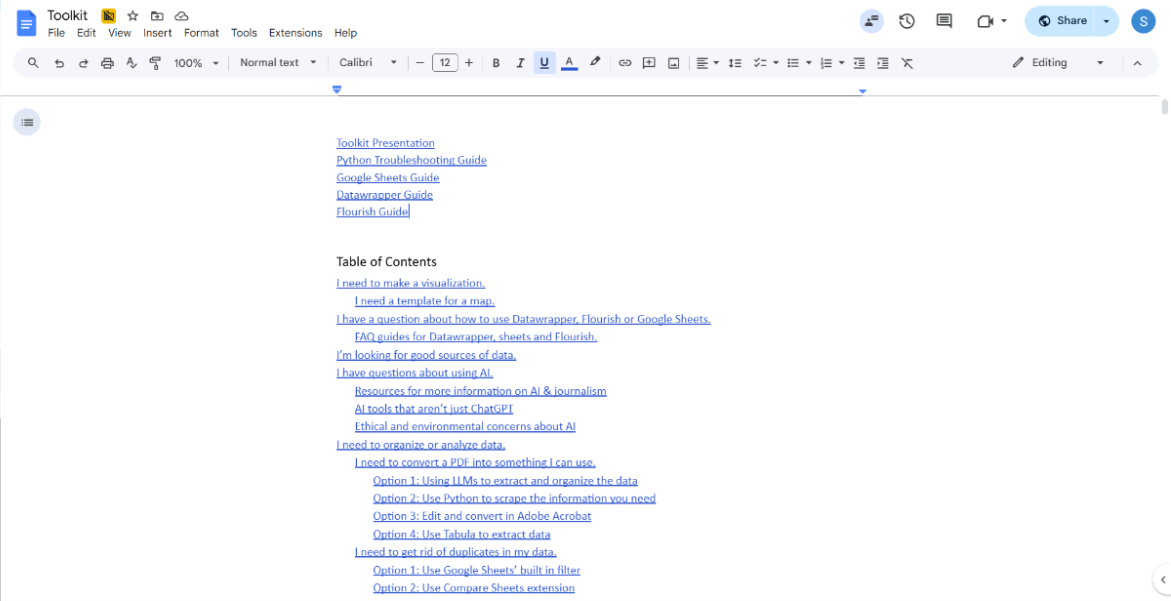Screen dimensions: 1171x601
Task: Toggle bold formatting
Action: pos(496,63)
